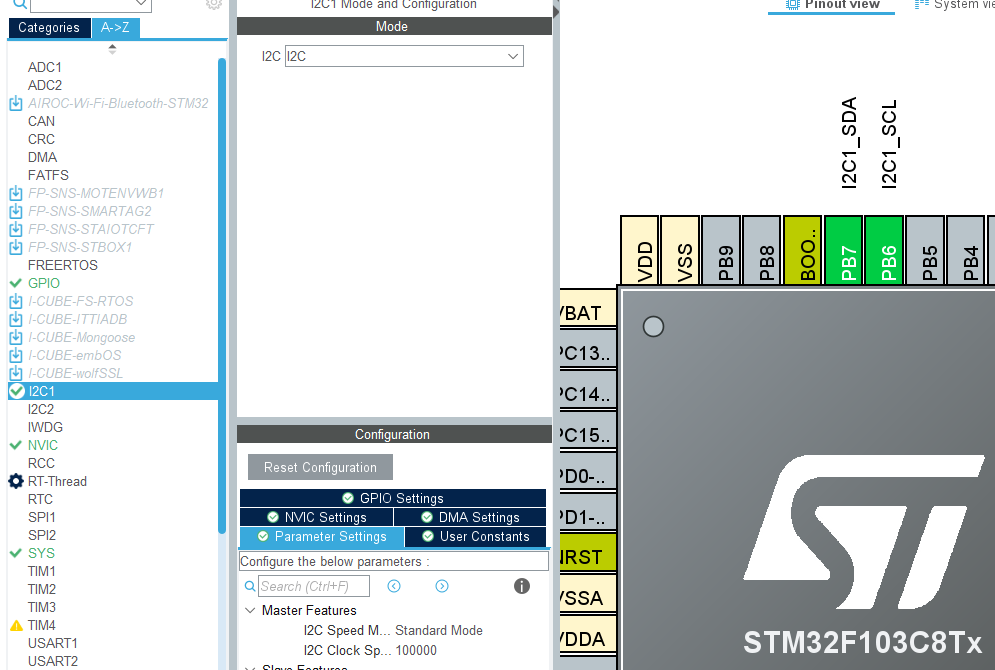995x670 pixels.
Task: Click green PB6 pin on chip
Action: click(x=884, y=251)
